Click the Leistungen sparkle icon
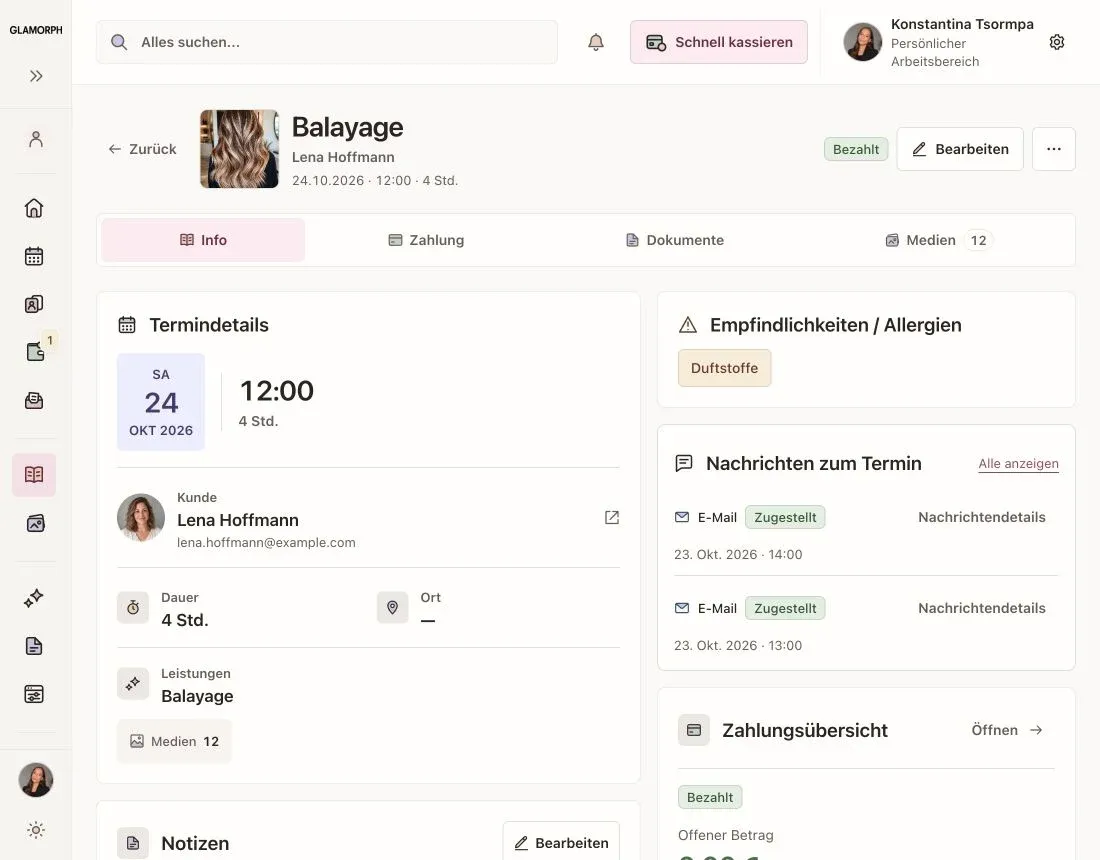Viewport: 1100px width, 860px height. pyautogui.click(x=133, y=683)
